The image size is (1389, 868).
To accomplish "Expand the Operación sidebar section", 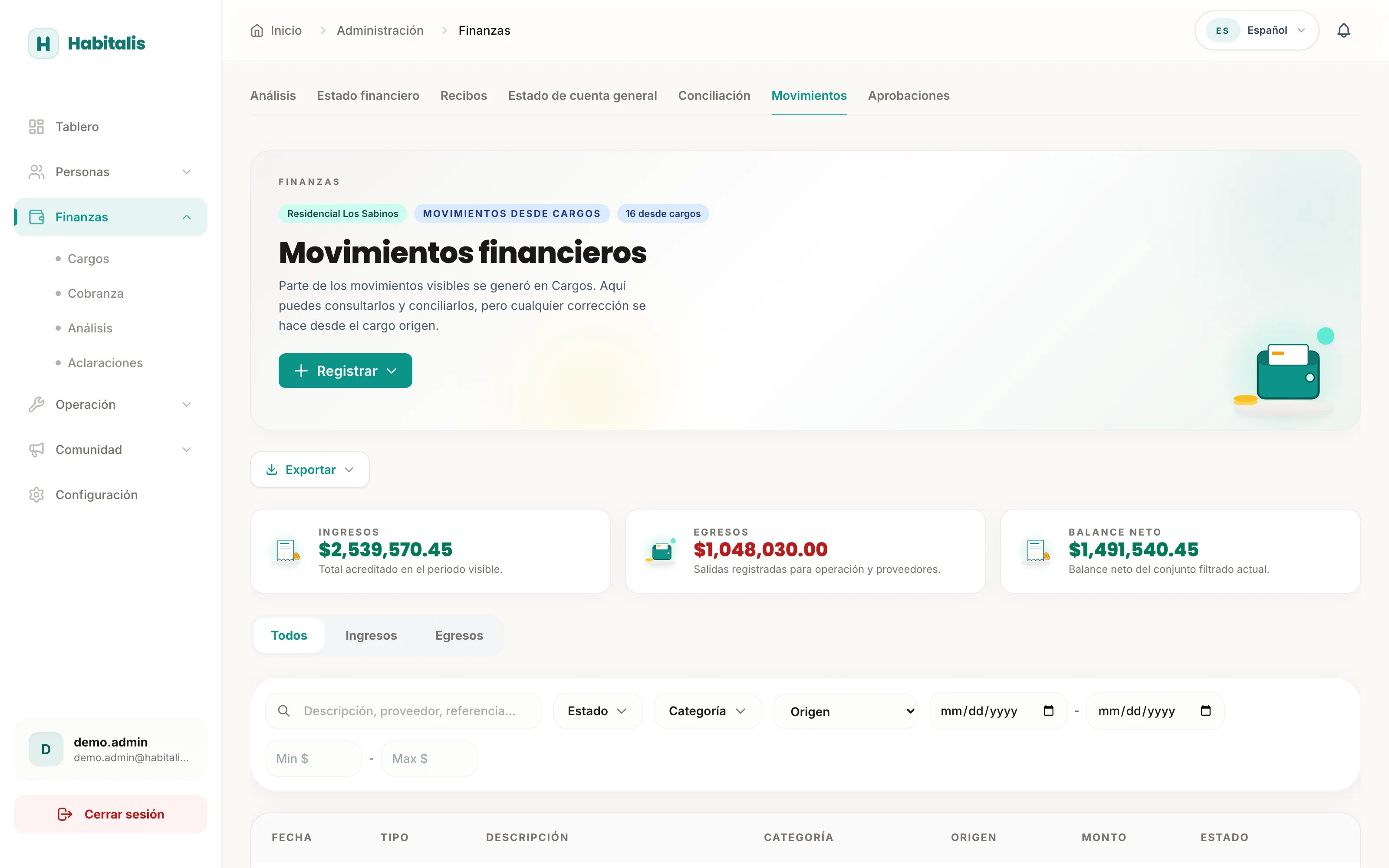I will click(x=187, y=405).
